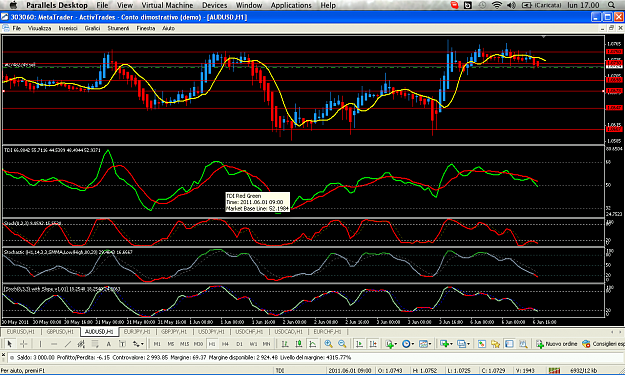Choose the text (A) tool
This screenshot has height=375, width=625.
(108, 344)
